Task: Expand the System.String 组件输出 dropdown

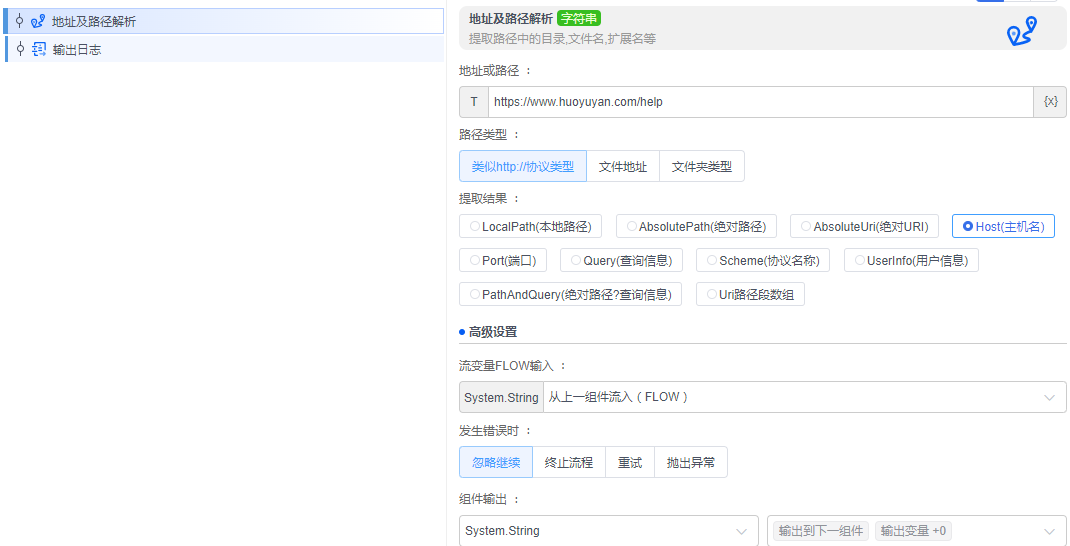Action: click(608, 531)
